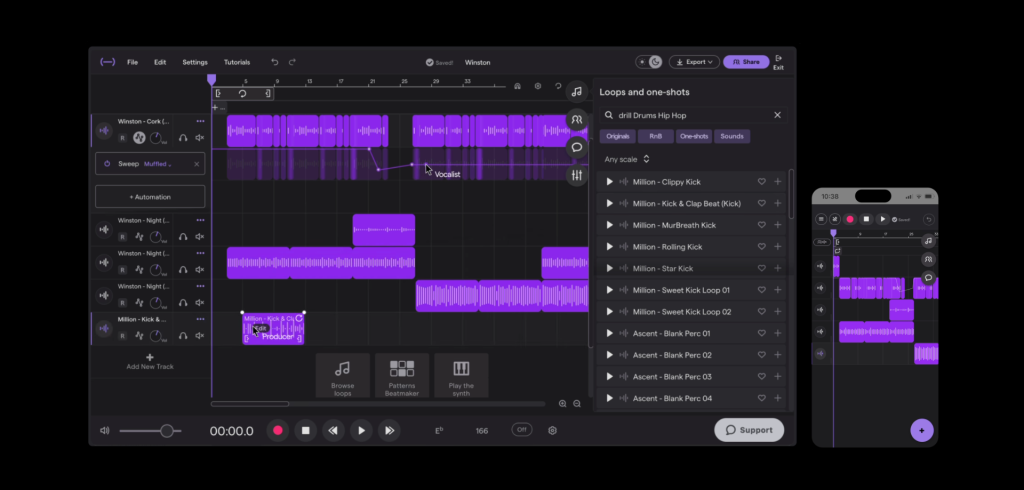Favorite the Million - Clippy Kick loop
The width and height of the screenshot is (1024, 490).
[761, 182]
